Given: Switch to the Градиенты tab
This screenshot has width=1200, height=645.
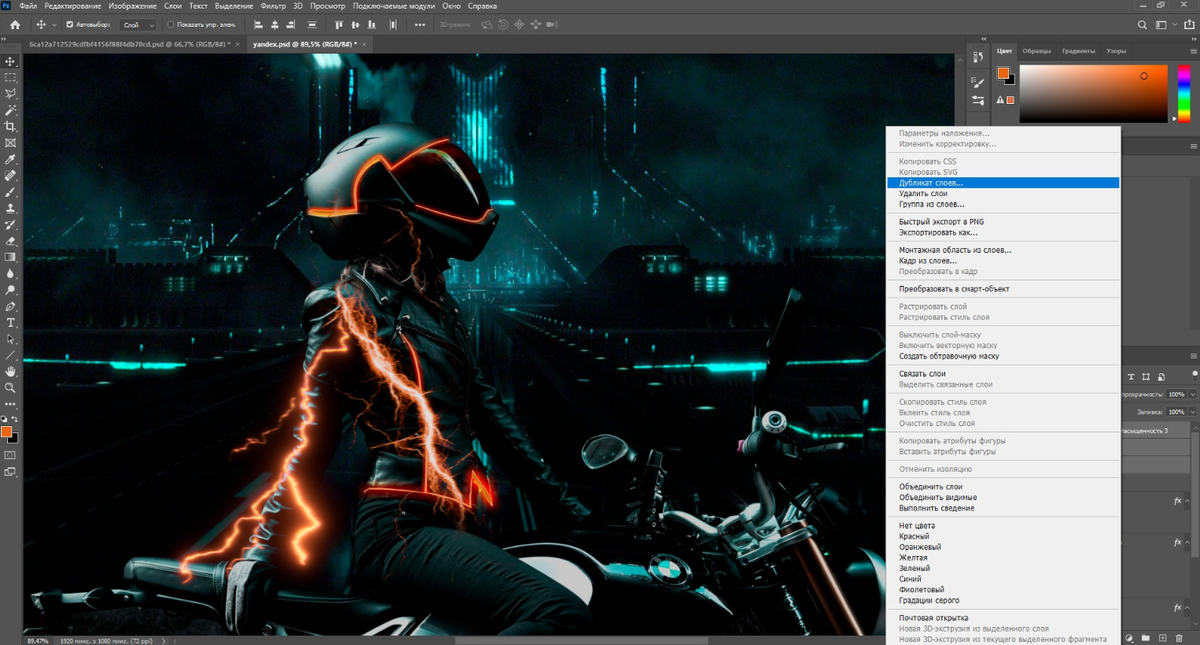Looking at the screenshot, I should [x=1077, y=50].
